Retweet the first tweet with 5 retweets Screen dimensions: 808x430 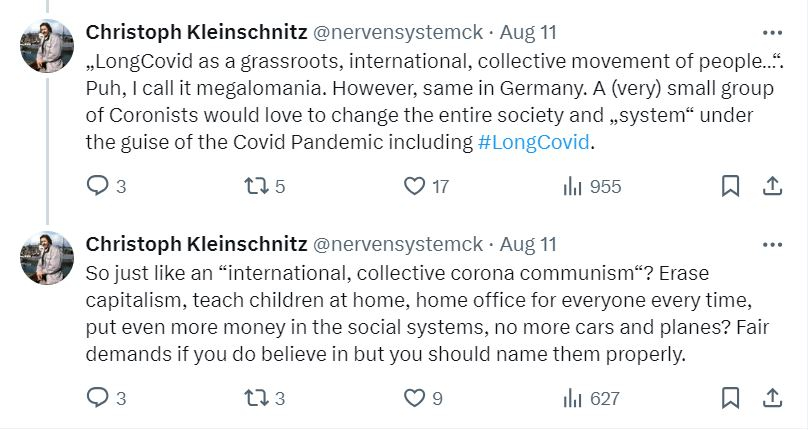(x=255, y=186)
